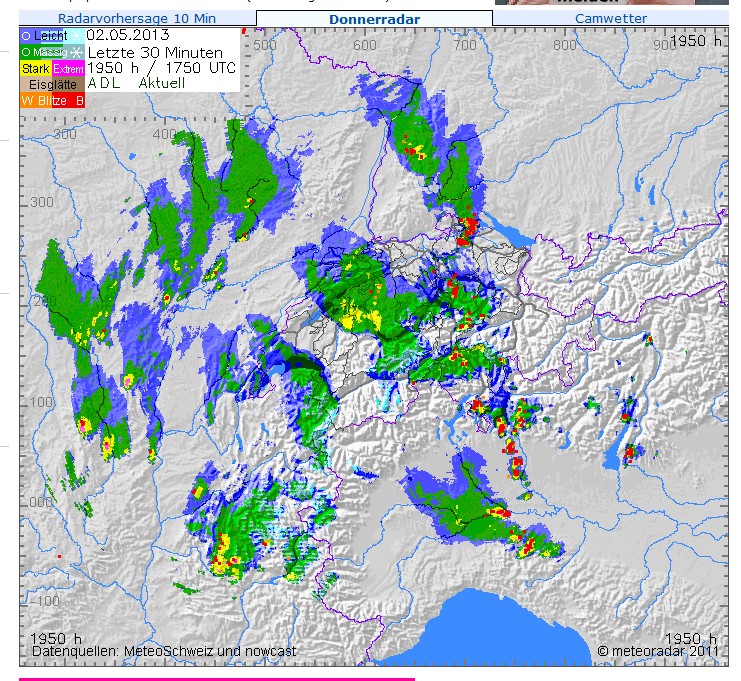Click the 800 grid coordinate label
Viewport: 741px width, 681px height.
tap(565, 45)
